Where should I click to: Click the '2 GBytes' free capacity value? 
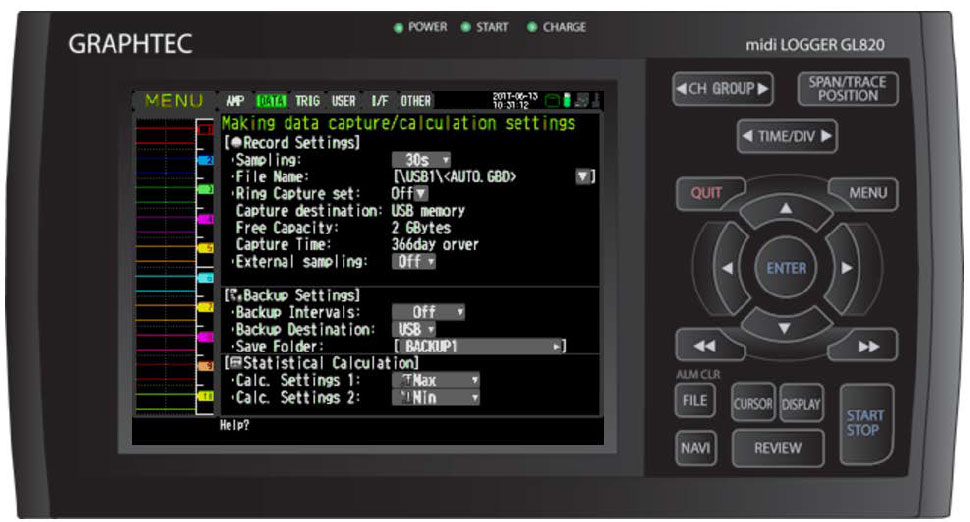421,228
